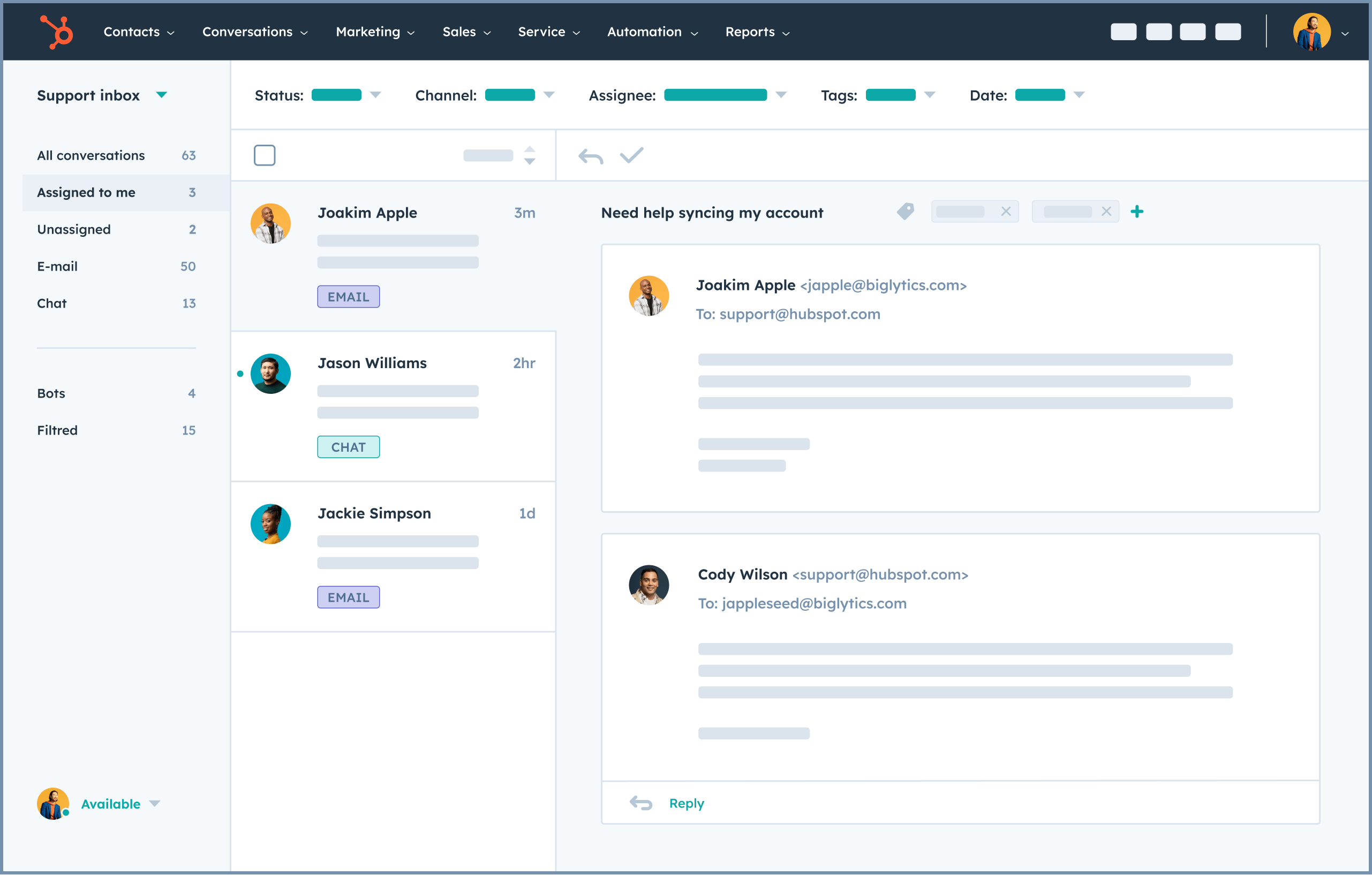Screen dimensions: 1372x875
Task: Click the conversation checkbox selector
Action: [x=264, y=155]
